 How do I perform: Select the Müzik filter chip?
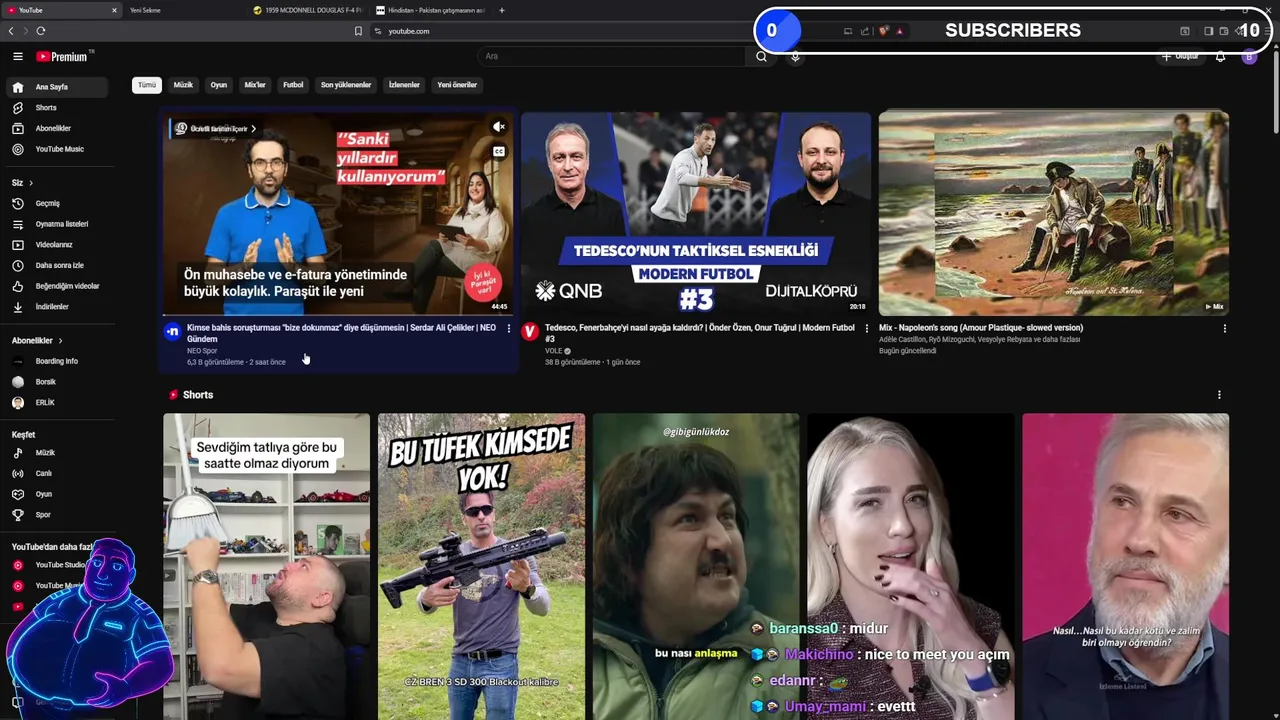pyautogui.click(x=183, y=85)
